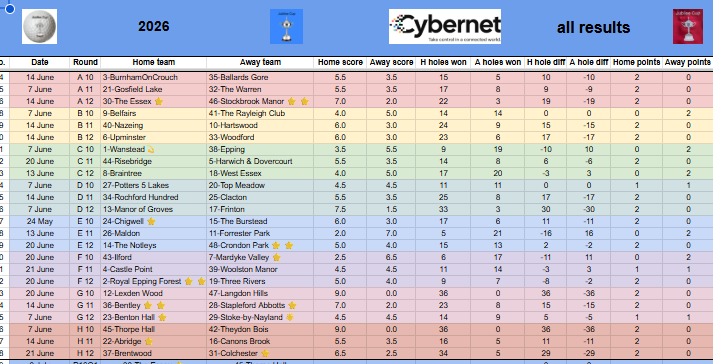Viewport: 713px width, 364px height.
Task: Select the cell '10-Hartswood'
Action: (260, 125)
